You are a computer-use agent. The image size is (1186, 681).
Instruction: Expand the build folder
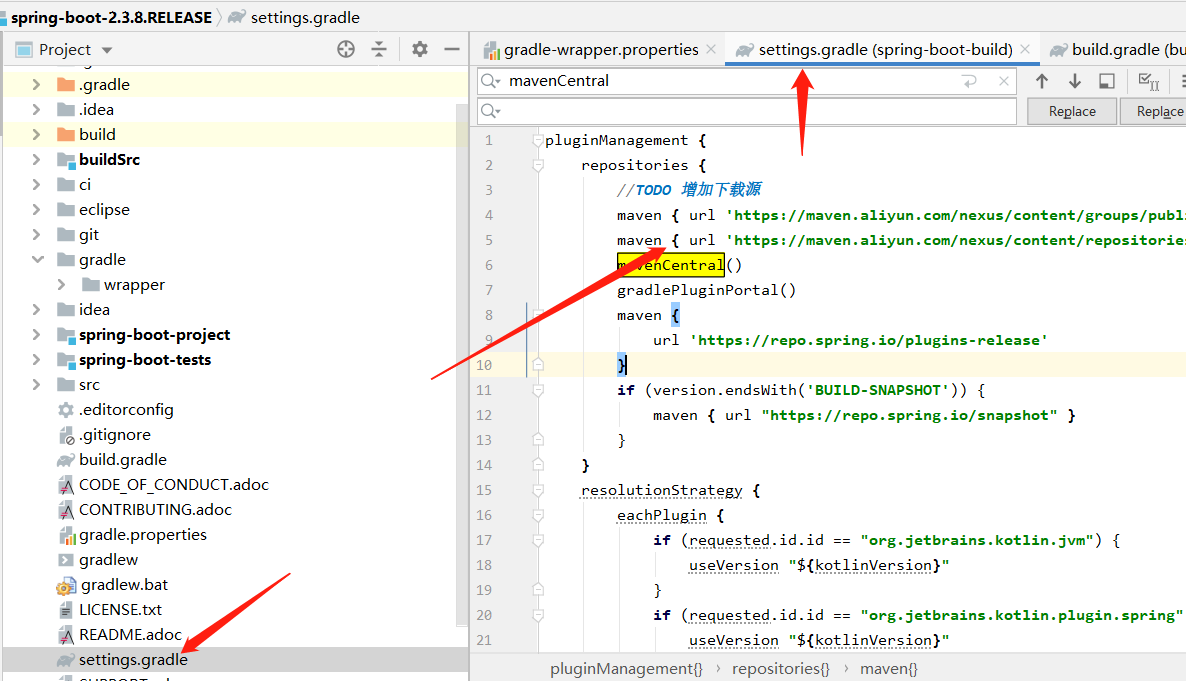pyautogui.click(x=36, y=135)
